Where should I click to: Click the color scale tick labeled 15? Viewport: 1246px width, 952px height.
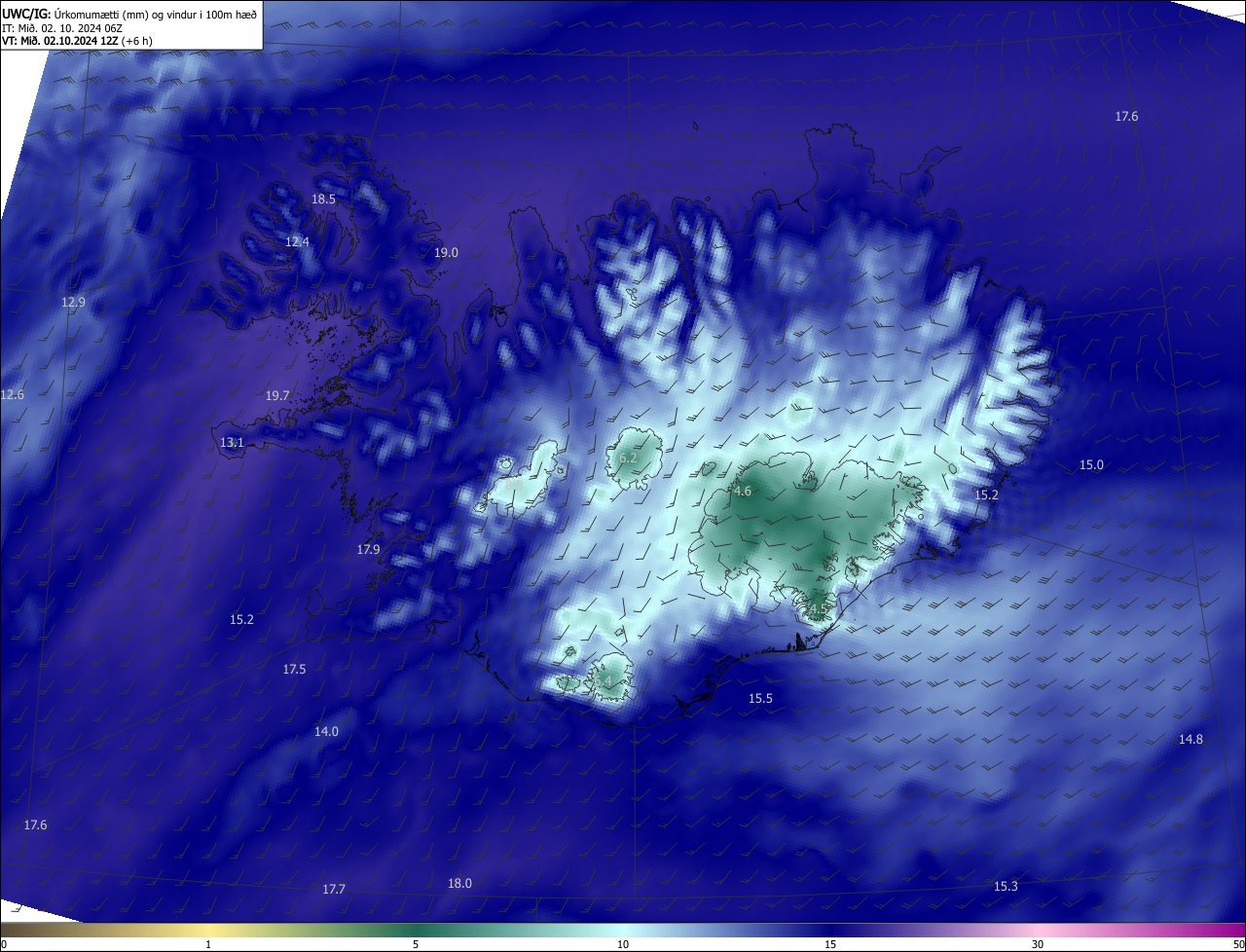pos(830,944)
